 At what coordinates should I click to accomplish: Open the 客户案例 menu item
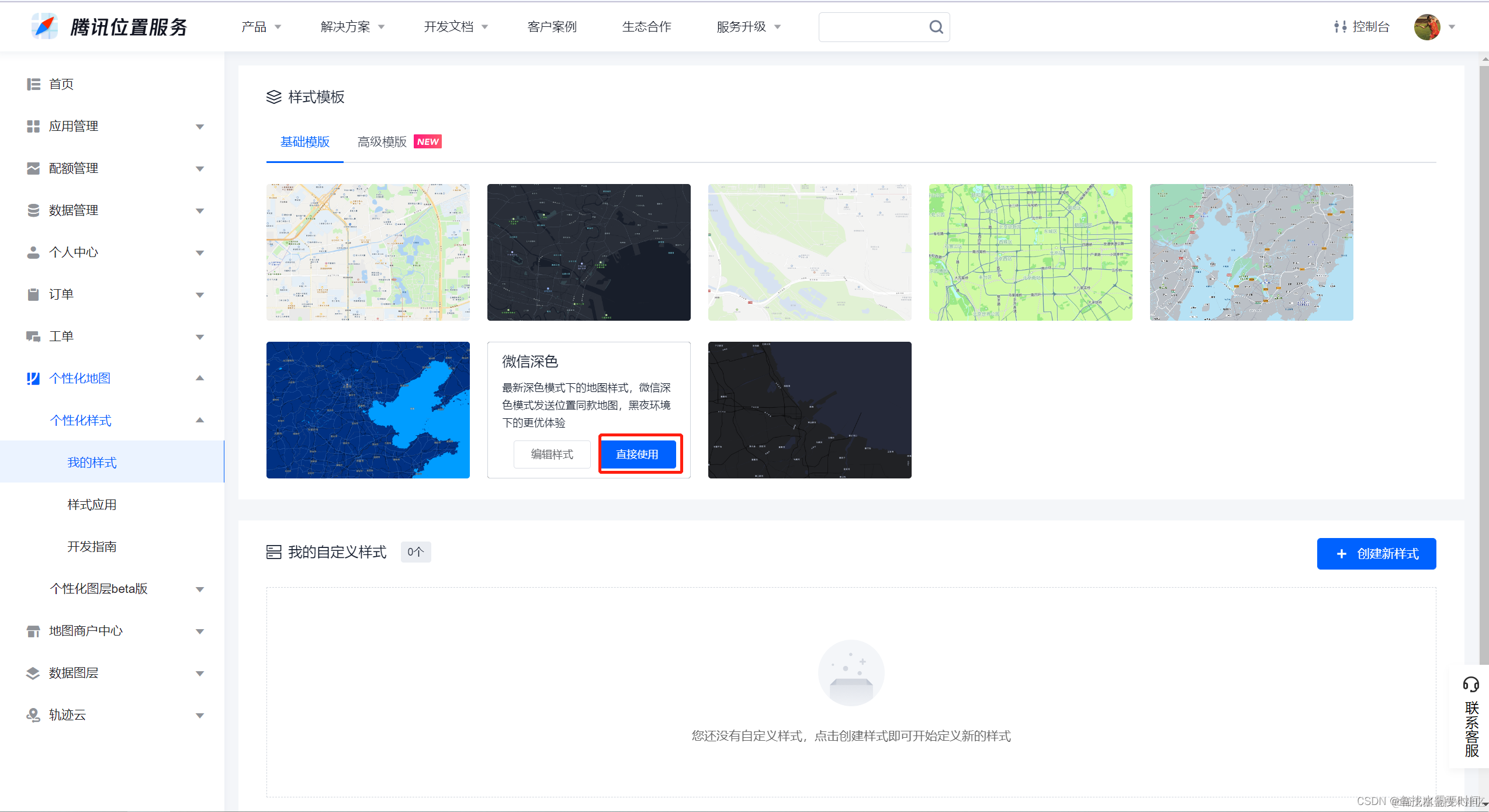point(551,26)
